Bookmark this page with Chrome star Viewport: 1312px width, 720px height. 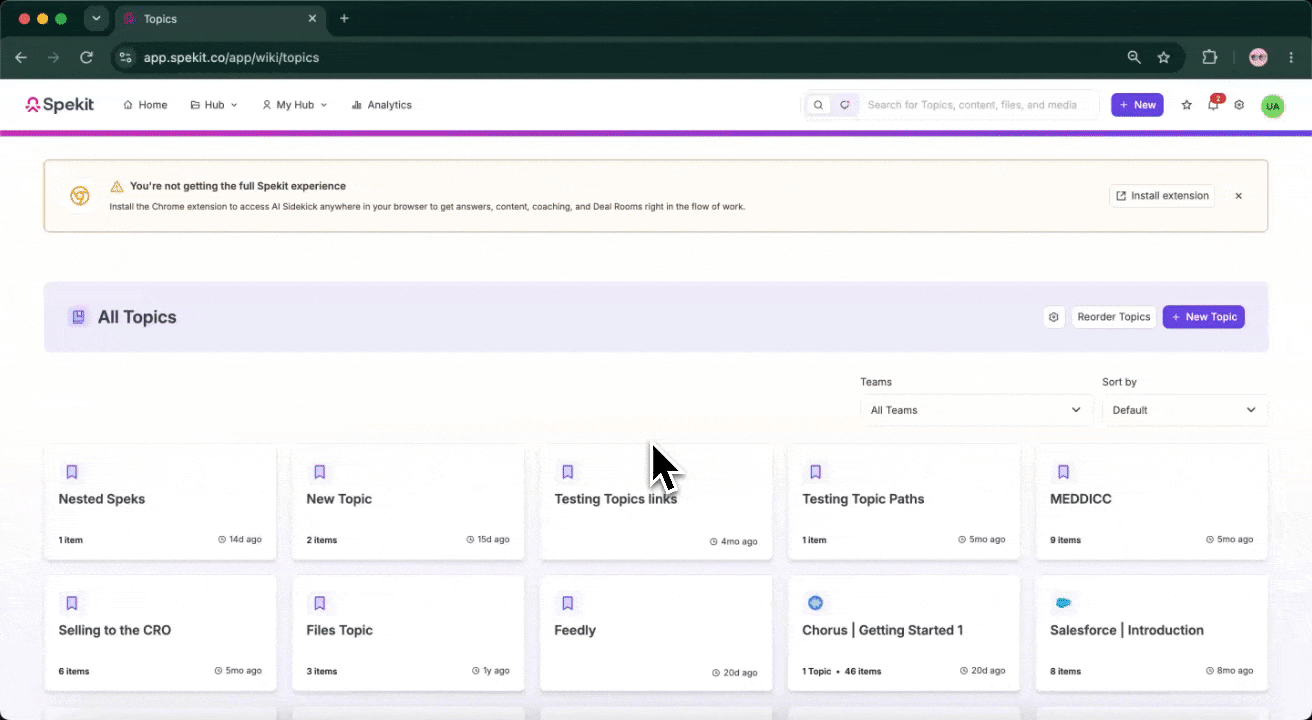[1164, 57]
